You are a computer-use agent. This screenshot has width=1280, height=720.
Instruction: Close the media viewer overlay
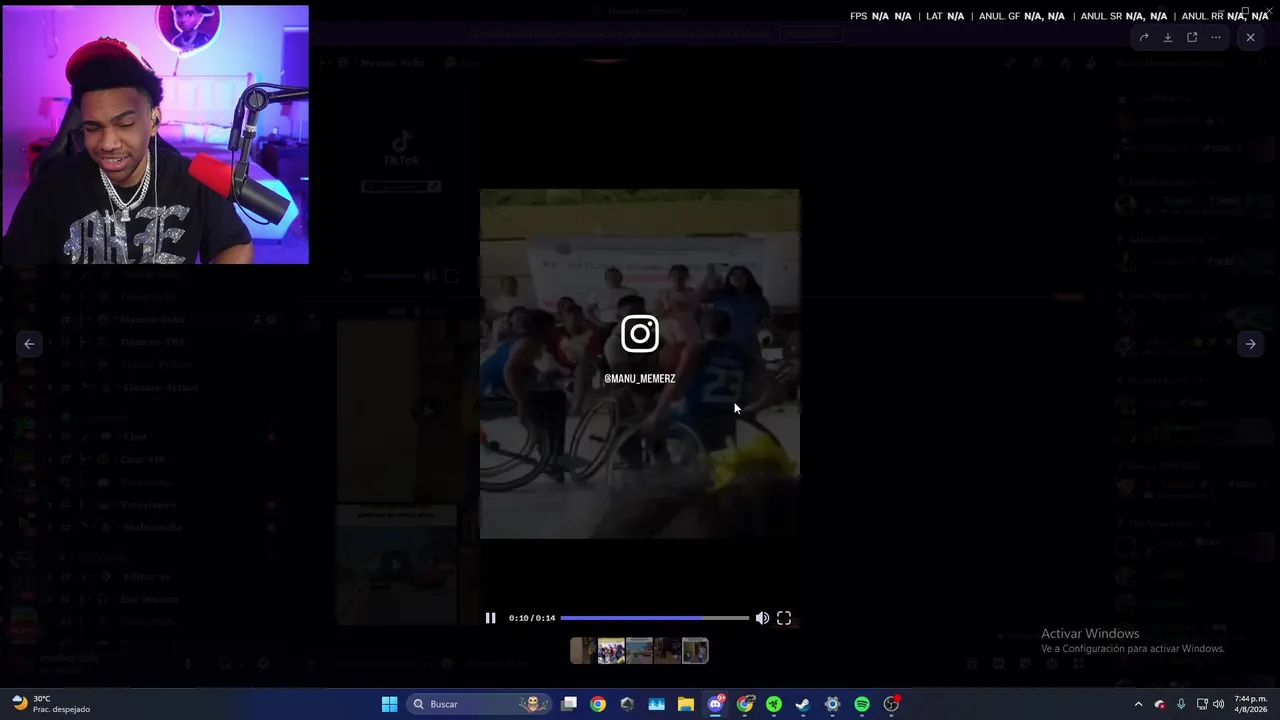tap(1250, 37)
